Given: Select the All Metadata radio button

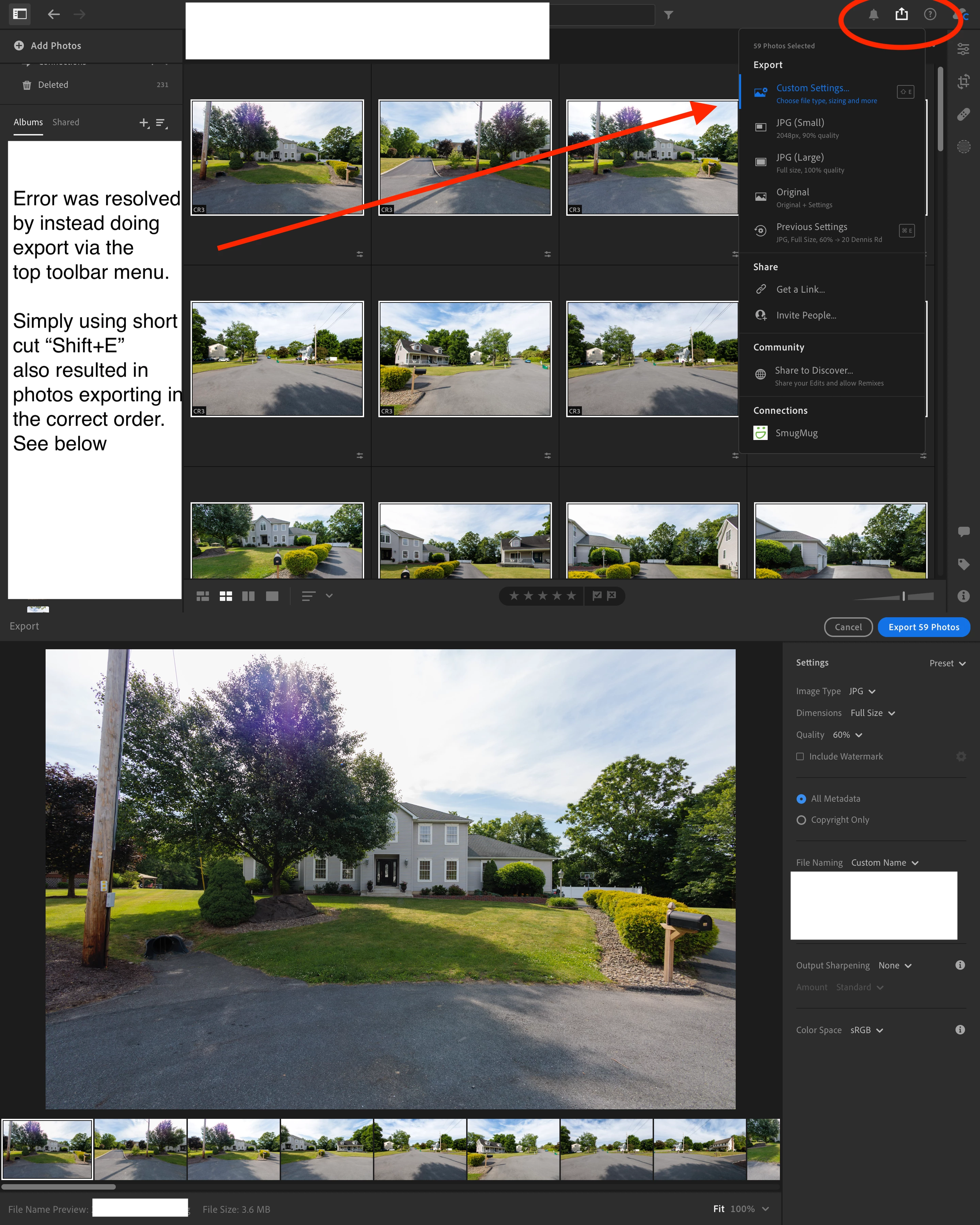Looking at the screenshot, I should point(801,799).
